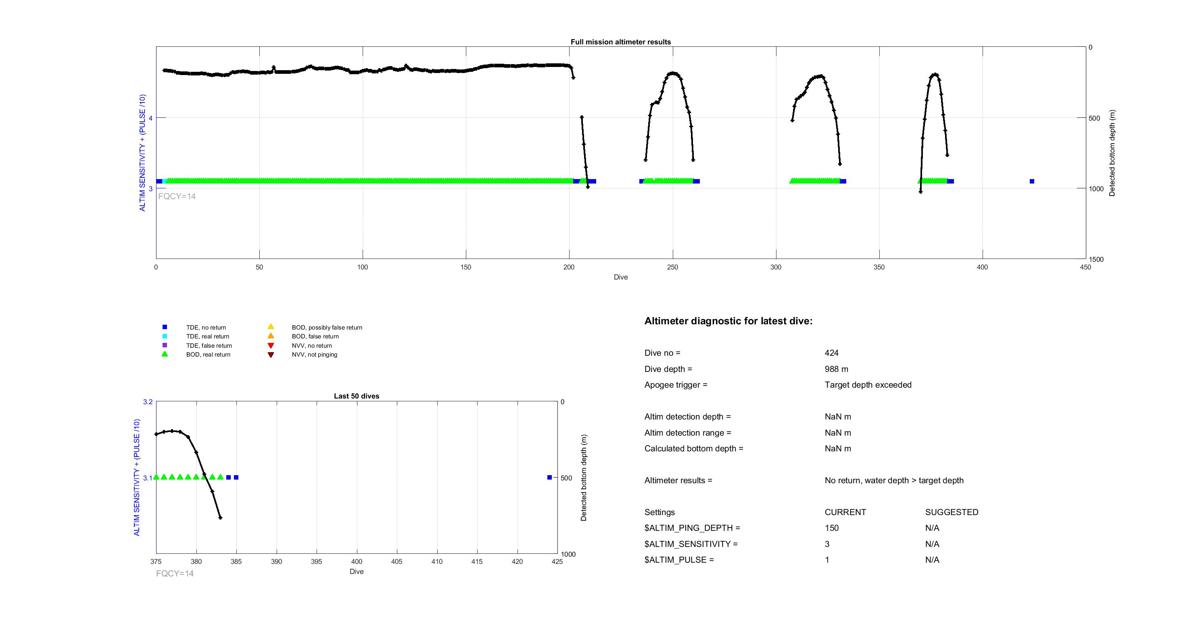The height and width of the screenshot is (622, 1200).
Task: Click the dive depth value '988 m'
Action: click(x=837, y=369)
